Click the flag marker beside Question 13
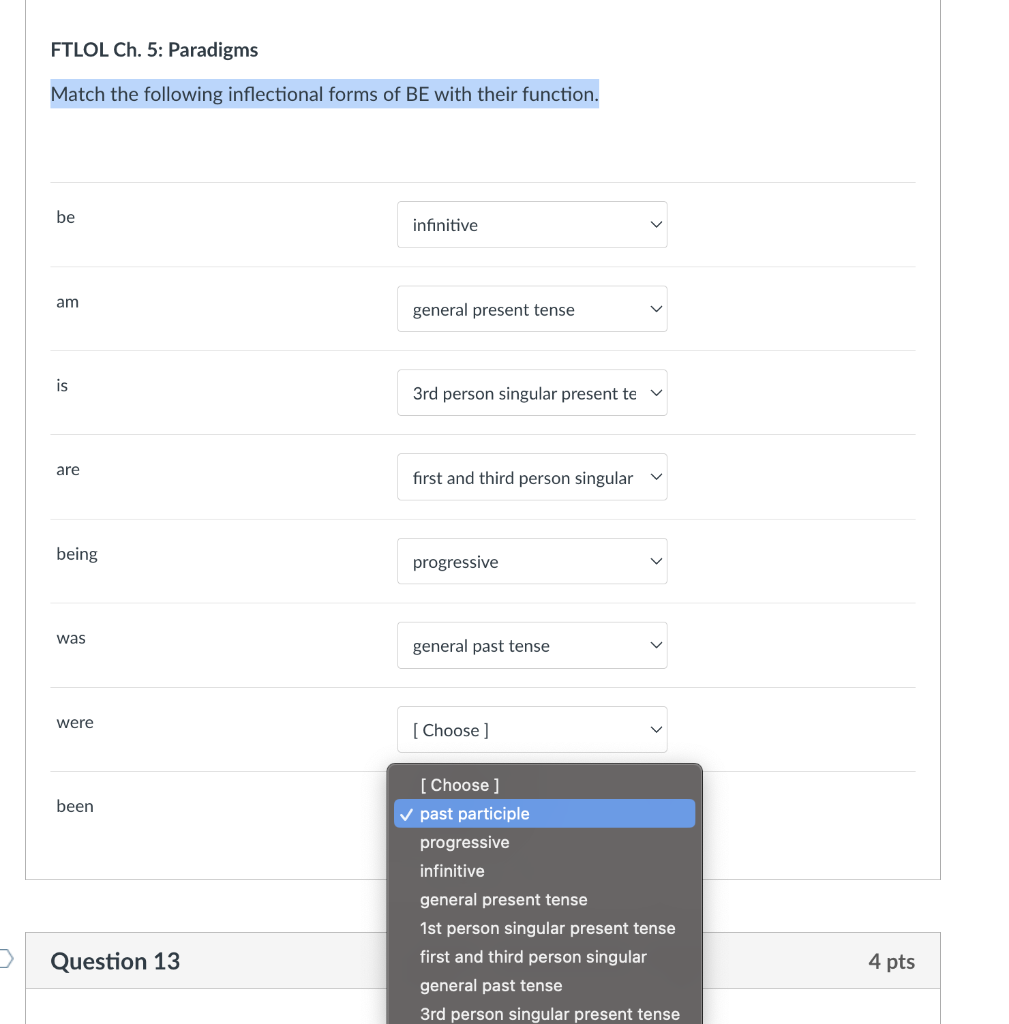 click(7, 960)
